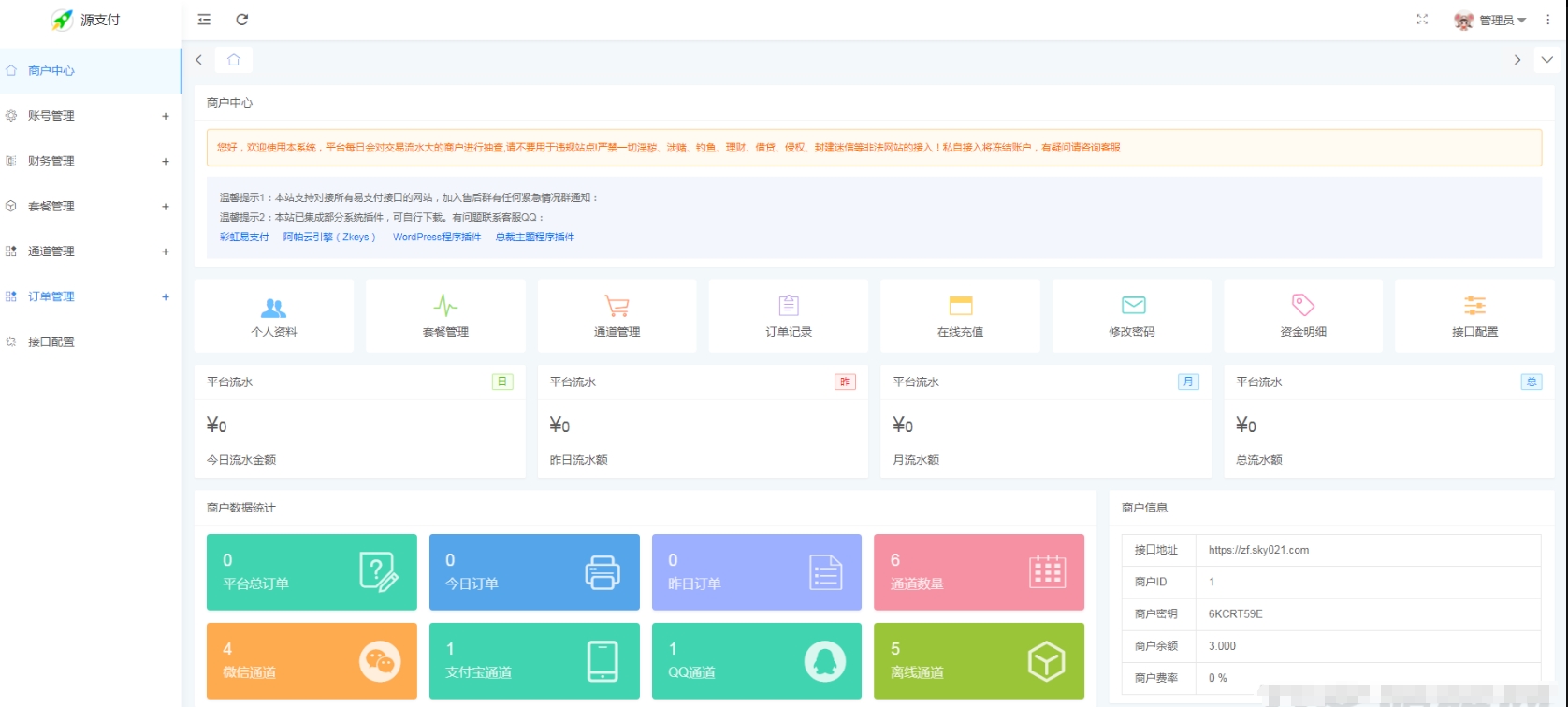Image resolution: width=1568 pixels, height=707 pixels.
Task: Enter fullscreen mode via the expand icon
Action: pyautogui.click(x=1422, y=20)
